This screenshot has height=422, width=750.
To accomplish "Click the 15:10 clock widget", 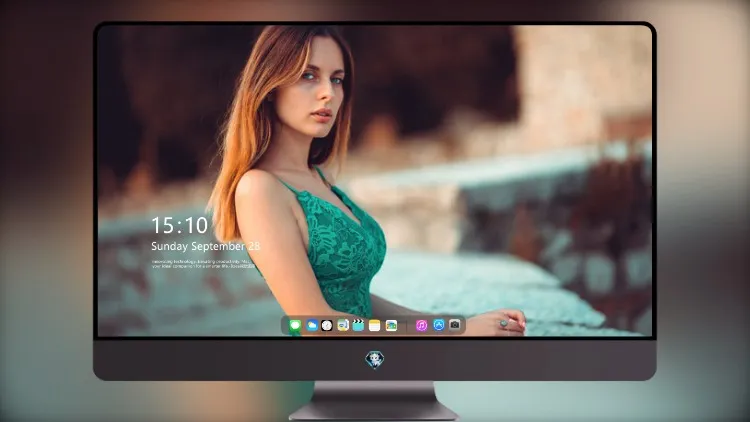I will [x=180, y=225].
